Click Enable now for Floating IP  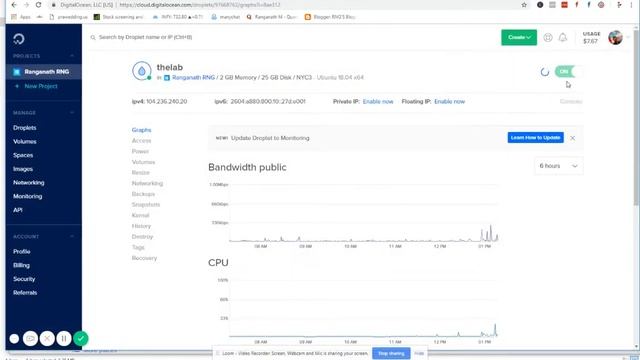pos(449,102)
